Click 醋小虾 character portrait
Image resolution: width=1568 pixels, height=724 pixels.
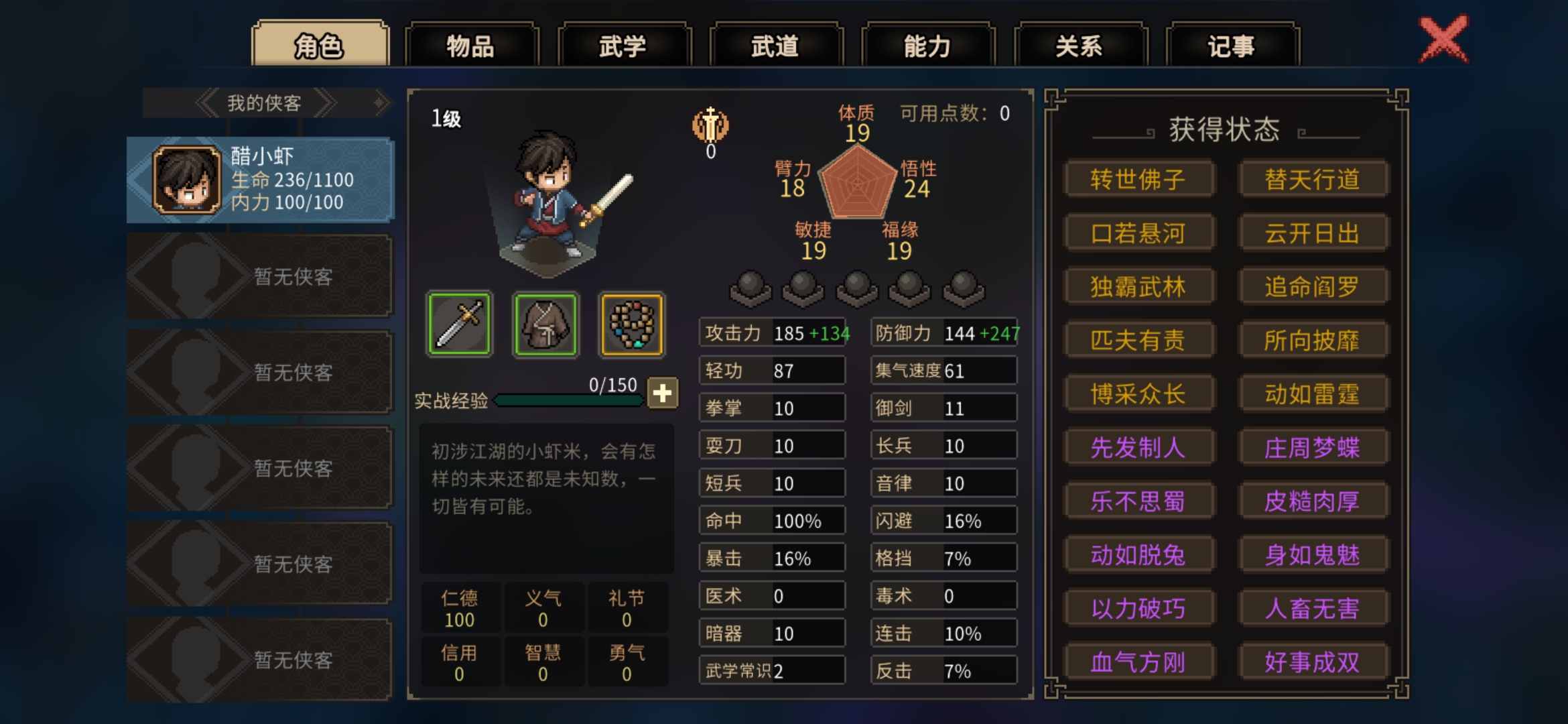(186, 180)
